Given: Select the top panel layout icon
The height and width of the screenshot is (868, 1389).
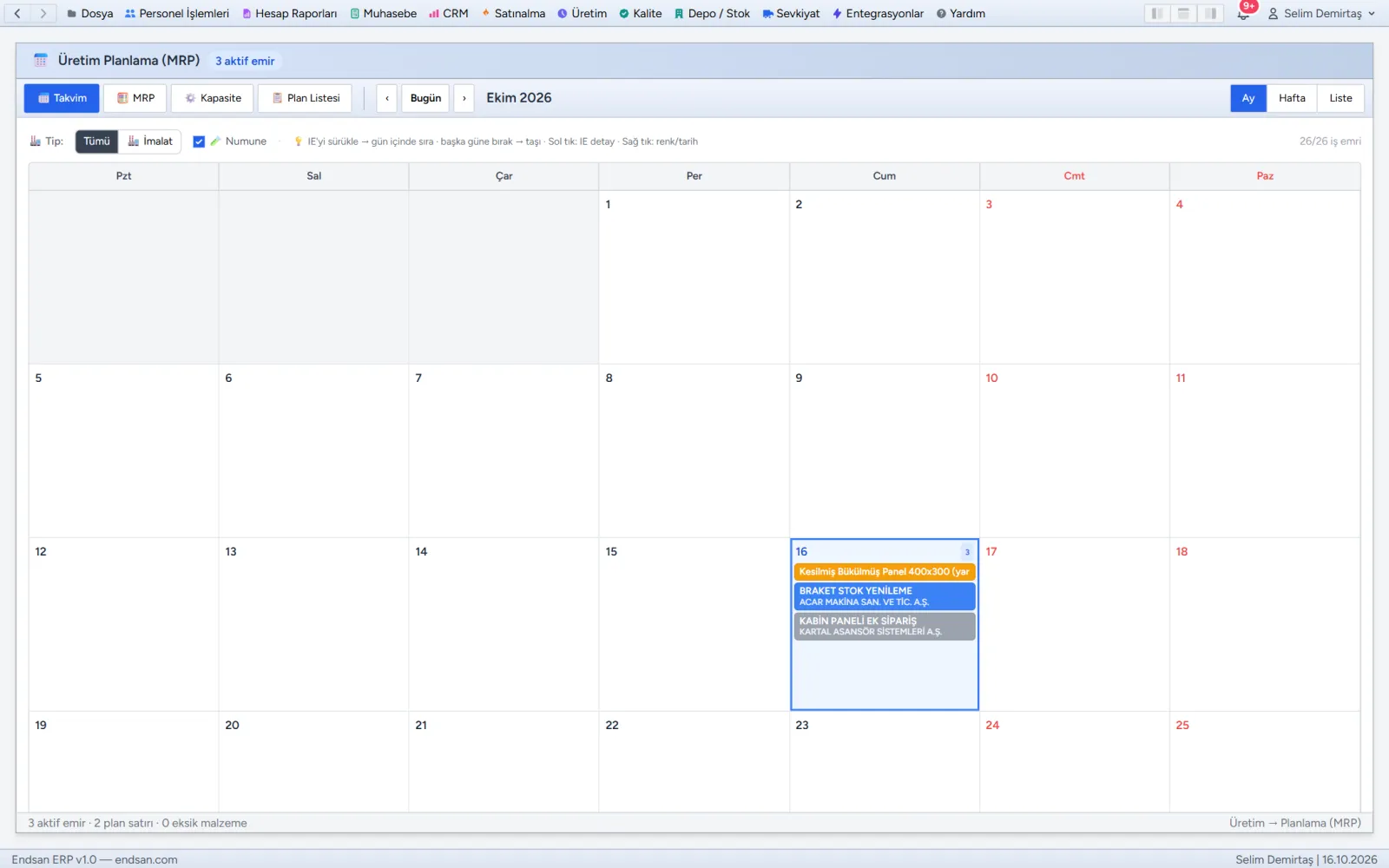Looking at the screenshot, I should pos(1183,13).
